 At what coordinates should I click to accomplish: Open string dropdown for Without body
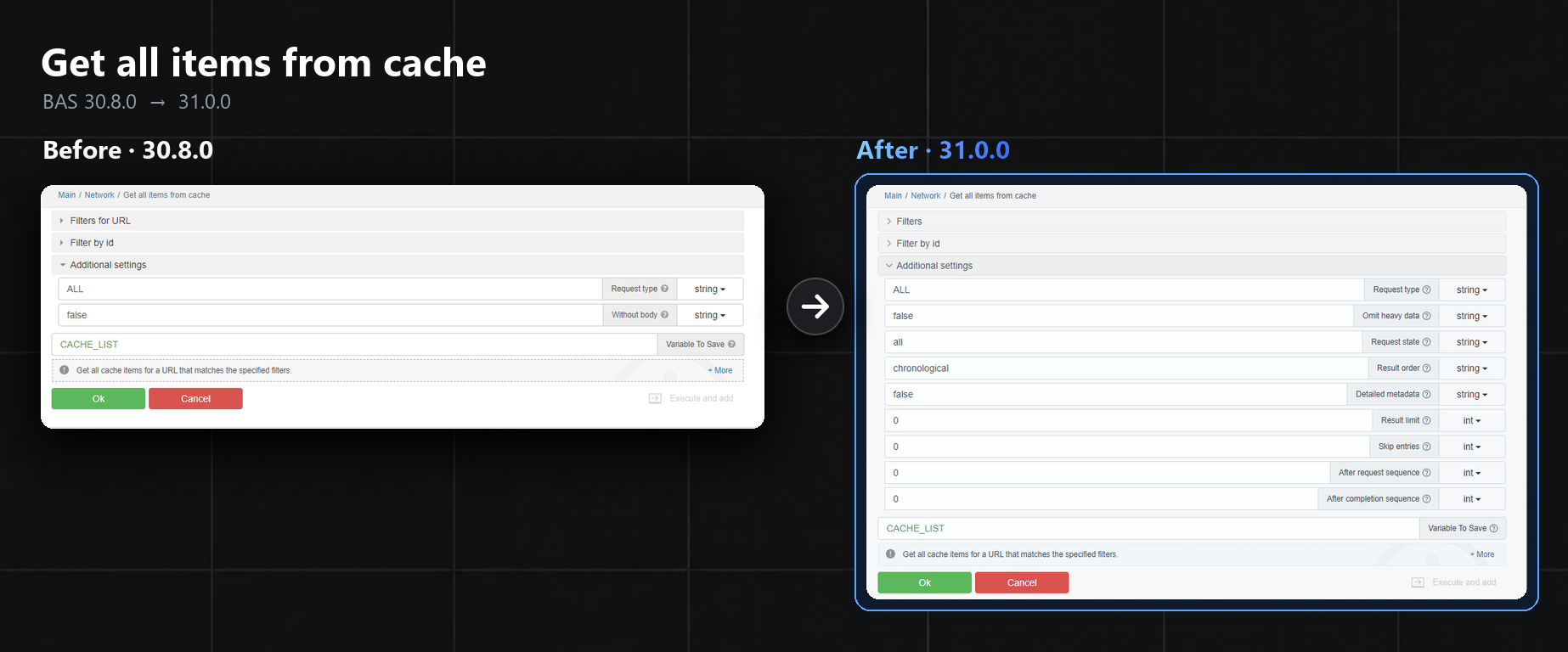[710, 315]
